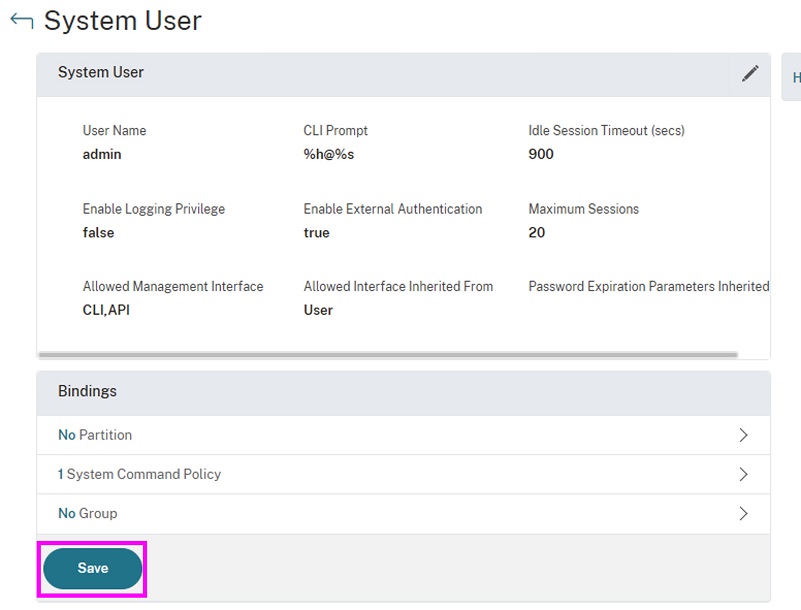Select the admin User Name value
The height and width of the screenshot is (610, 801).
pos(102,154)
